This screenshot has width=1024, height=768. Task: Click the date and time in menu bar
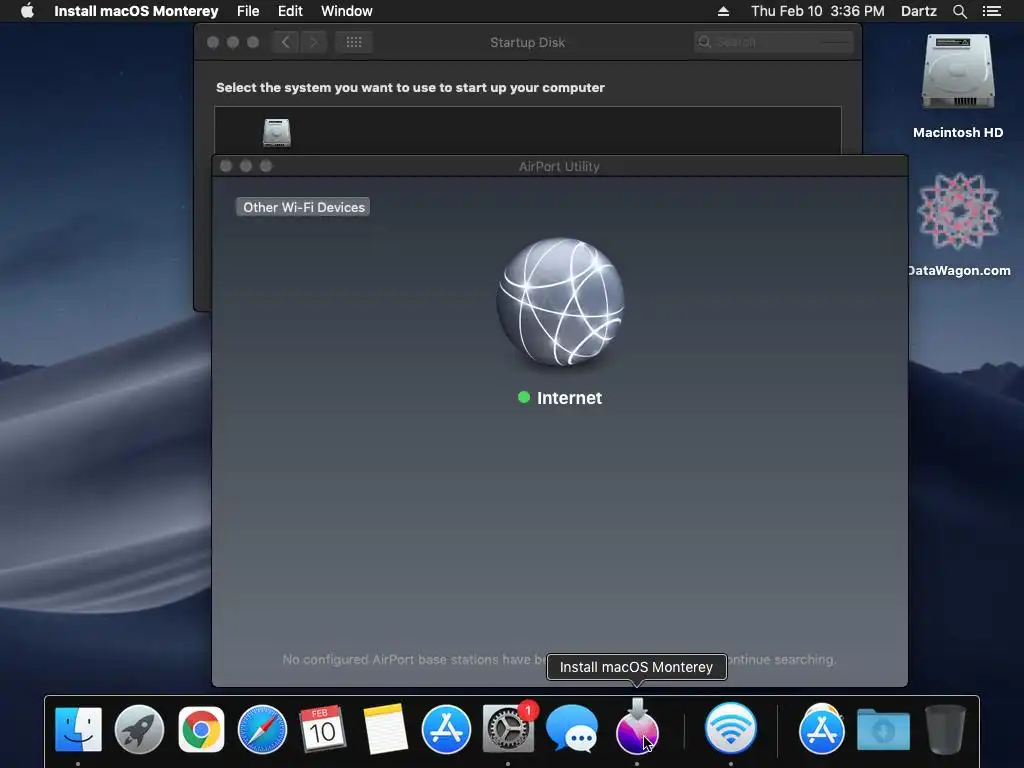818,11
